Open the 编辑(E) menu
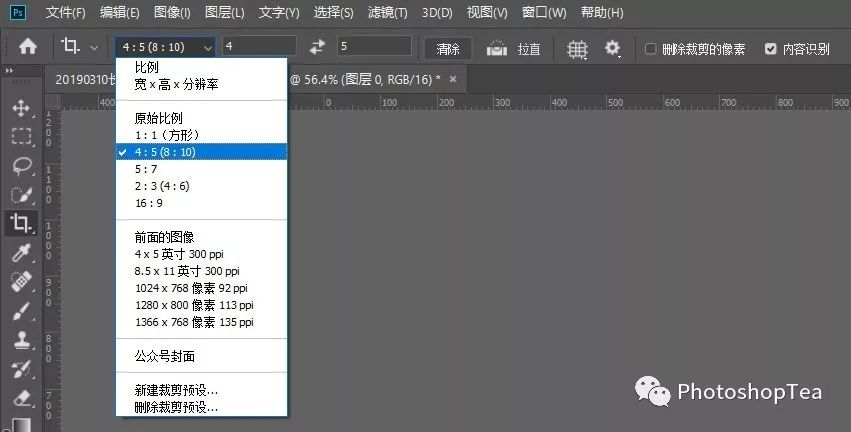 pos(119,12)
